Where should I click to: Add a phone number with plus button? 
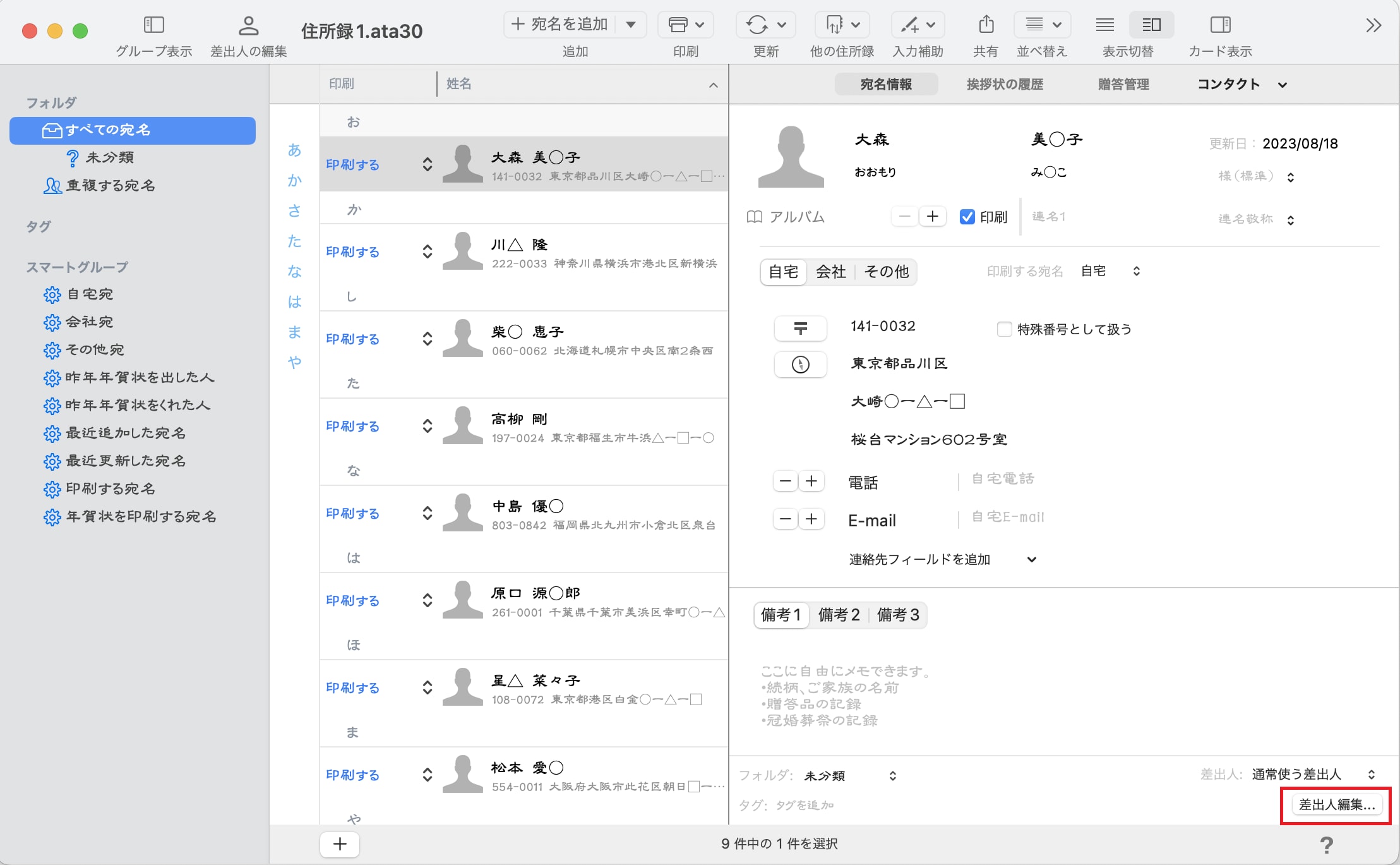[811, 481]
